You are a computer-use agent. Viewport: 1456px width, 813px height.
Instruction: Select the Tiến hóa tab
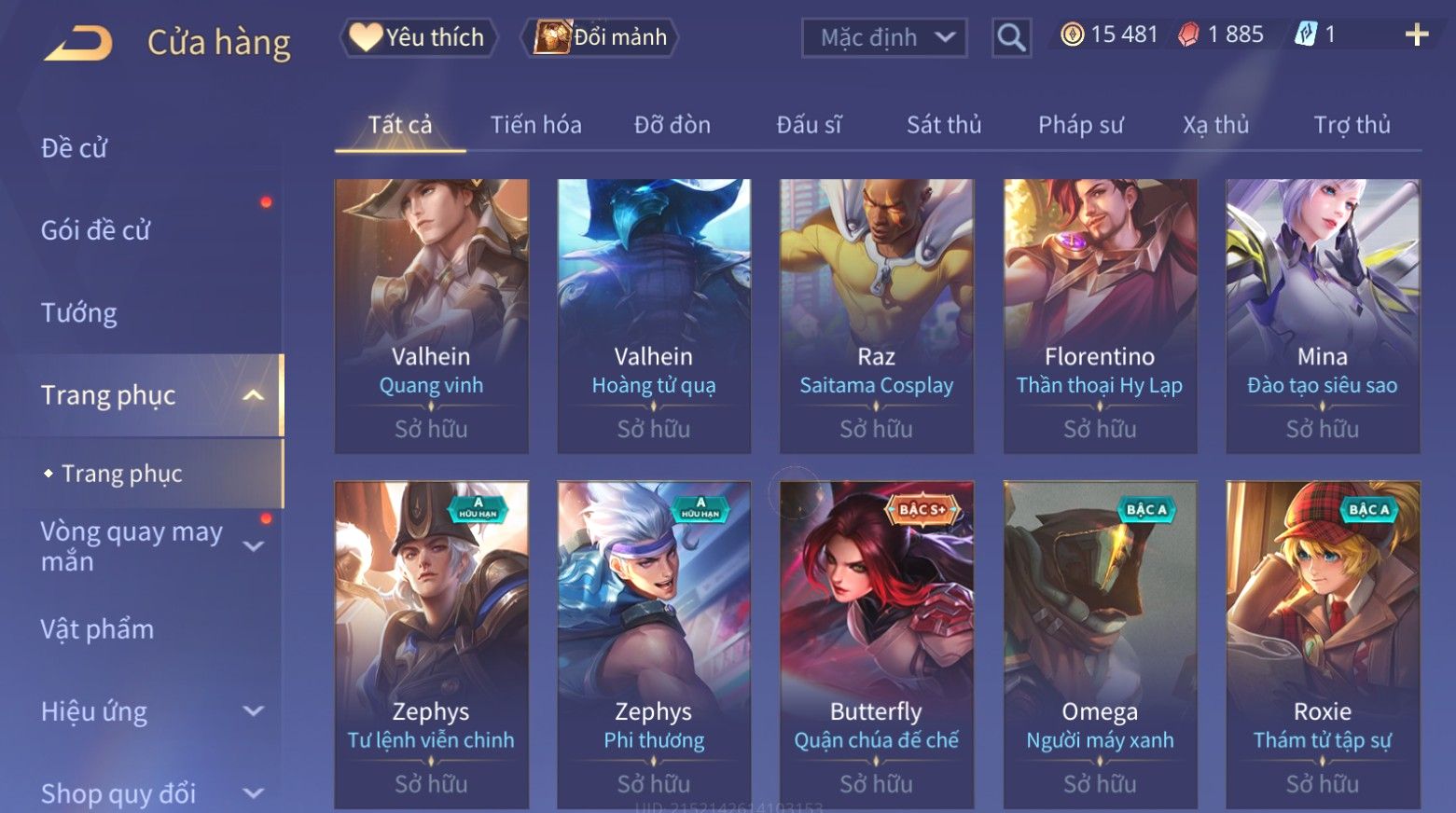click(535, 125)
